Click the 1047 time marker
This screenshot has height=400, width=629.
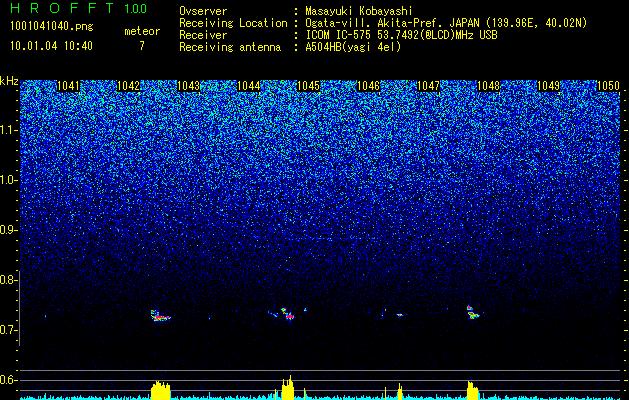coord(428,85)
